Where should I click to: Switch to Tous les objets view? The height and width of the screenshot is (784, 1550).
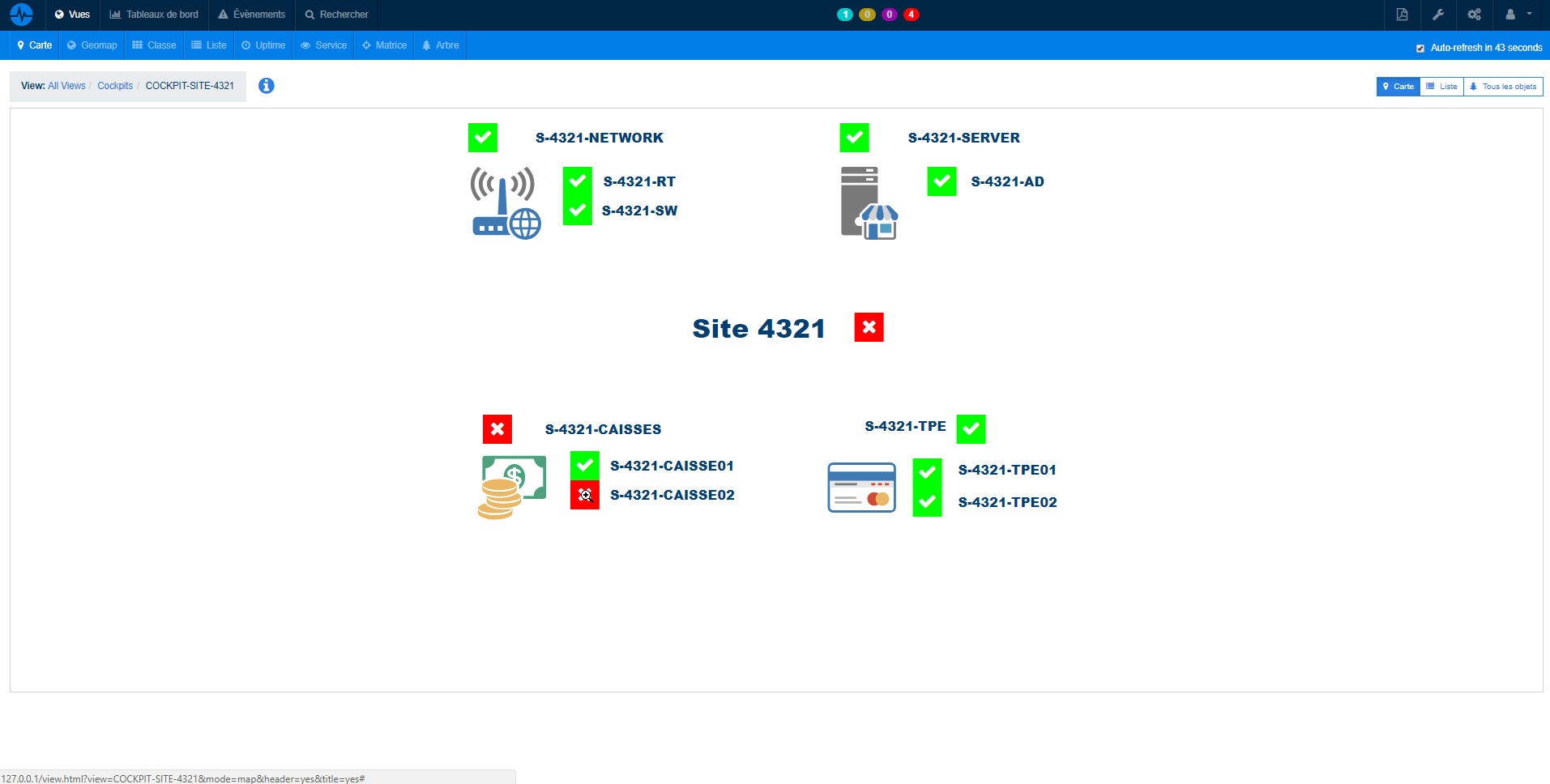click(1503, 87)
